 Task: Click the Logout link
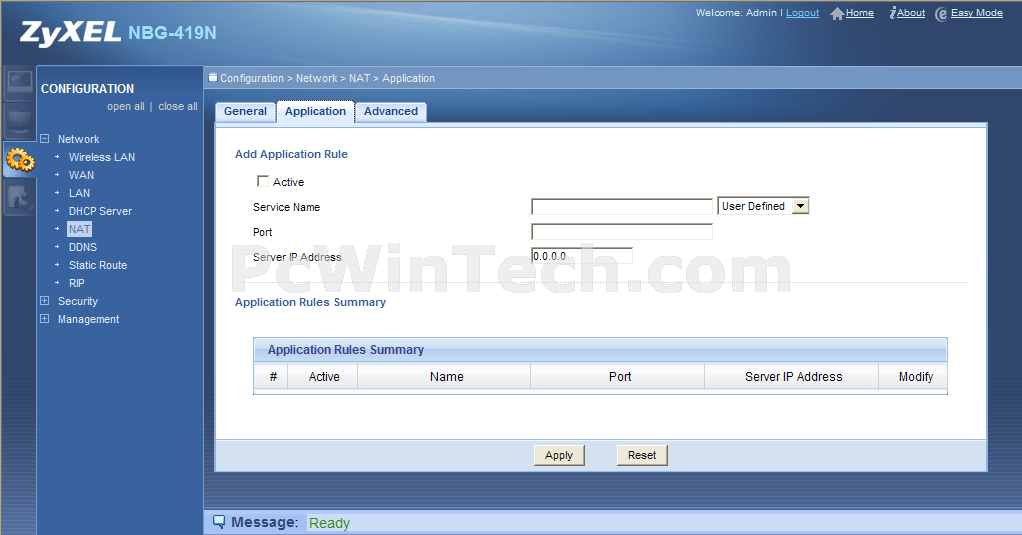(x=802, y=13)
